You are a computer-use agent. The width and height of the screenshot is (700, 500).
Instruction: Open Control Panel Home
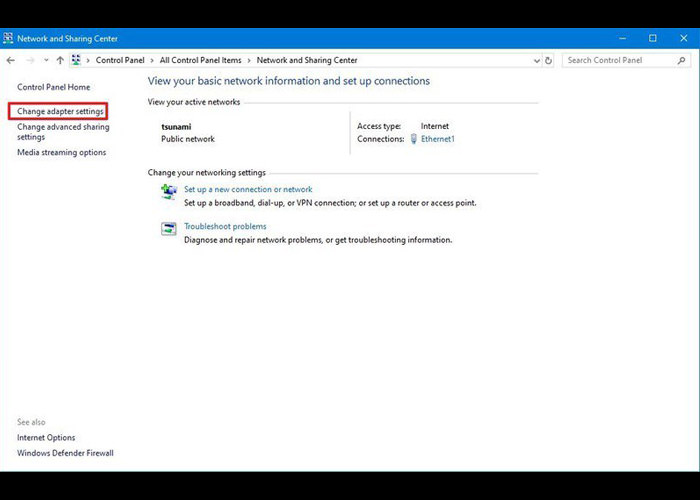point(54,87)
